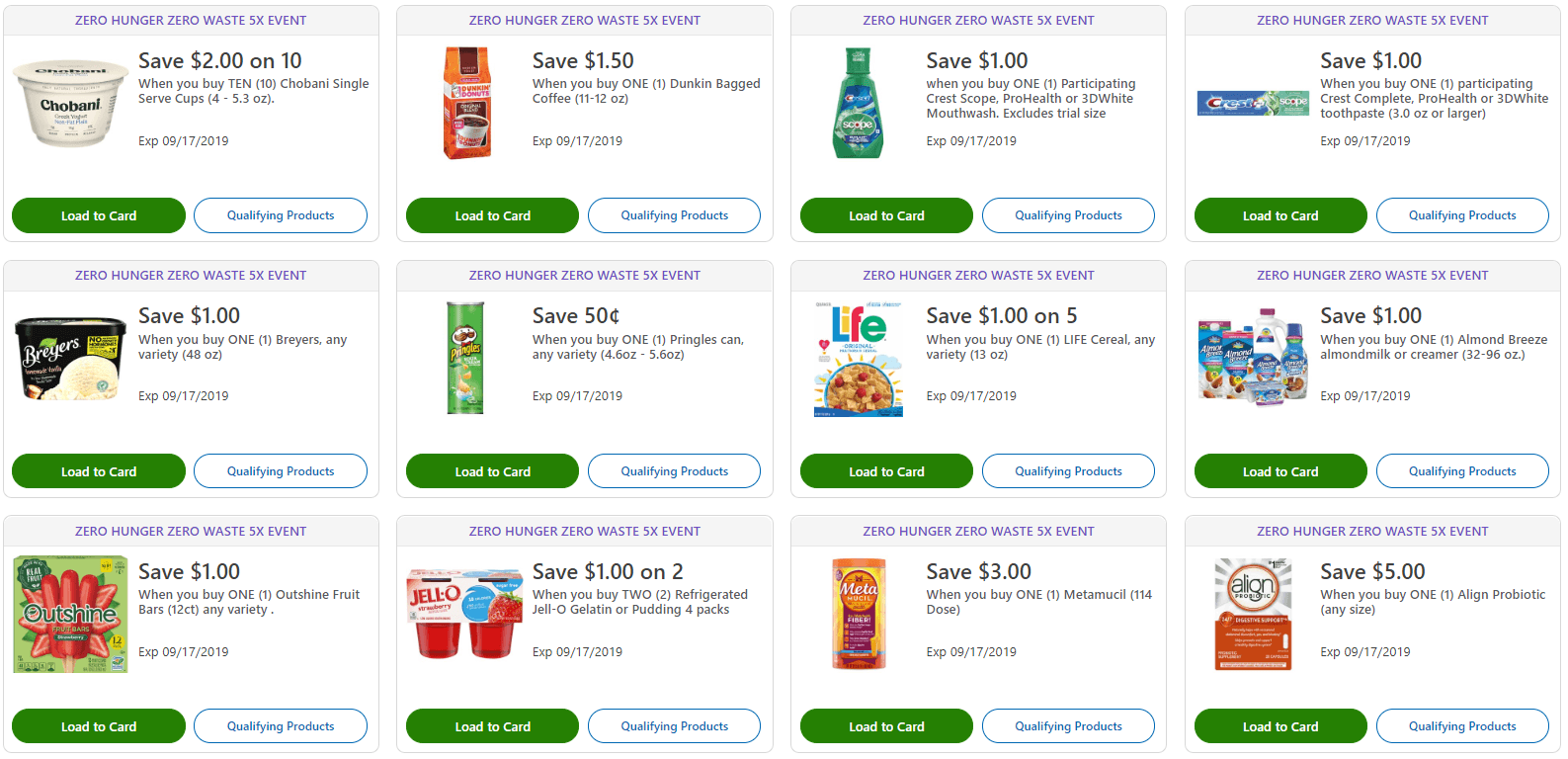The width and height of the screenshot is (1568, 759).
Task: Click the Metamucil container image
Action: click(x=858, y=614)
